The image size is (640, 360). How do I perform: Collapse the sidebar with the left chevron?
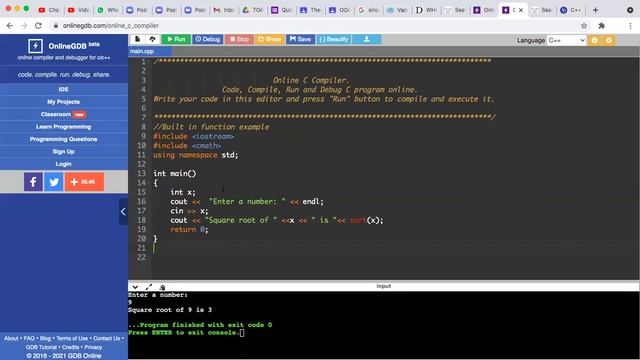[123, 211]
